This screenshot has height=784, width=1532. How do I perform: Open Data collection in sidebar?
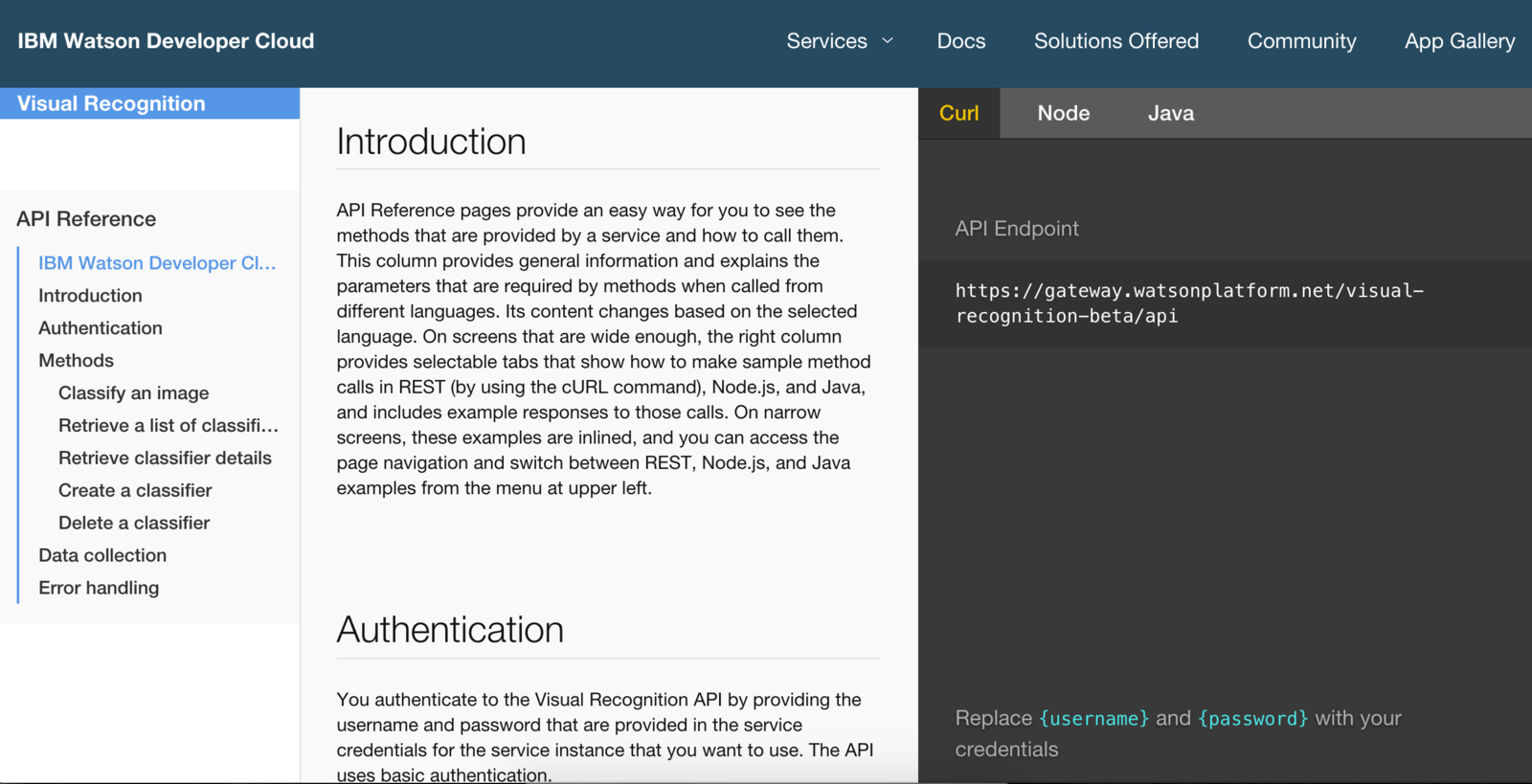[x=102, y=555]
